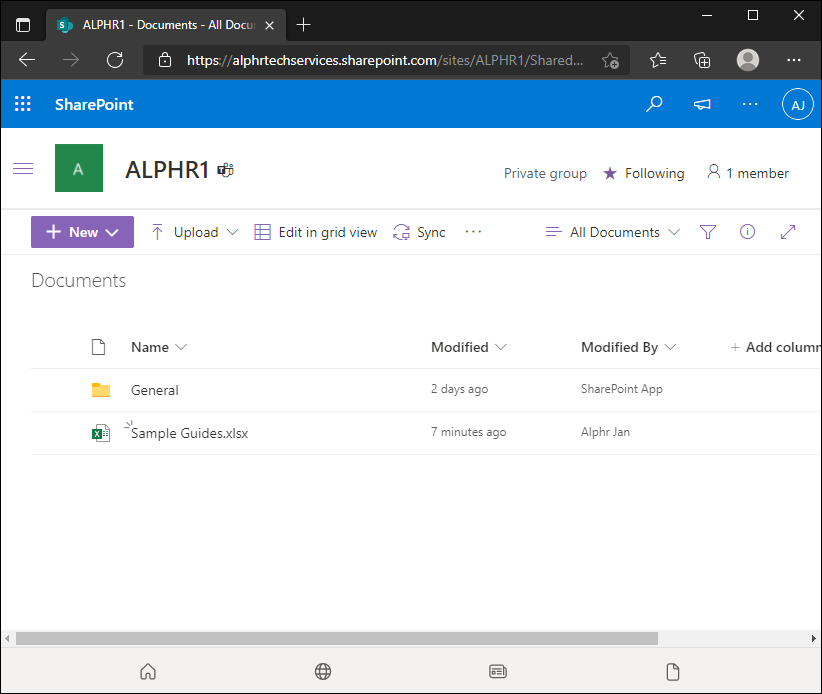
Task: Click the bottom bar file icon
Action: 673,671
